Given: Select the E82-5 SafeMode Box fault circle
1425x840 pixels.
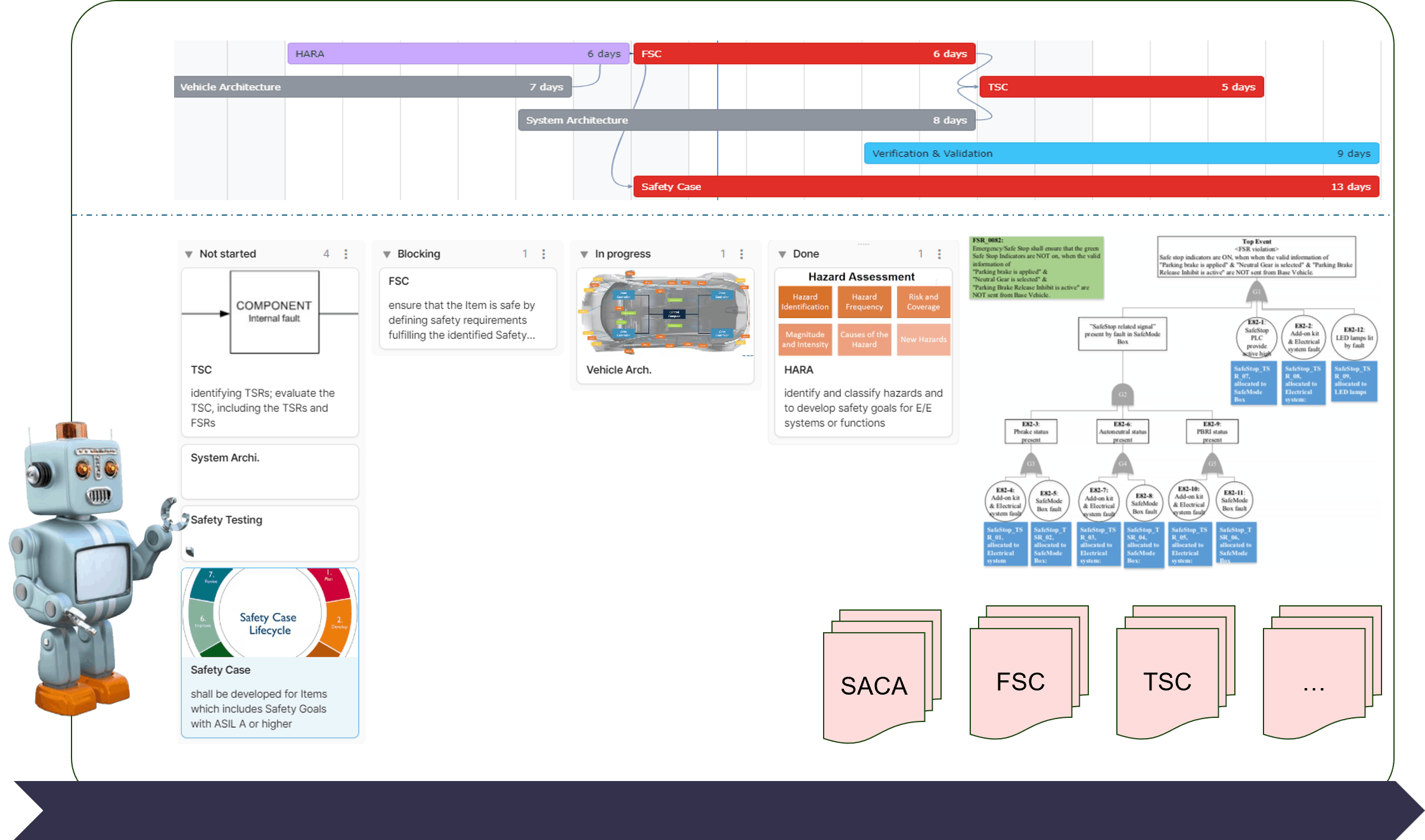Looking at the screenshot, I should pyautogui.click(x=1049, y=500).
